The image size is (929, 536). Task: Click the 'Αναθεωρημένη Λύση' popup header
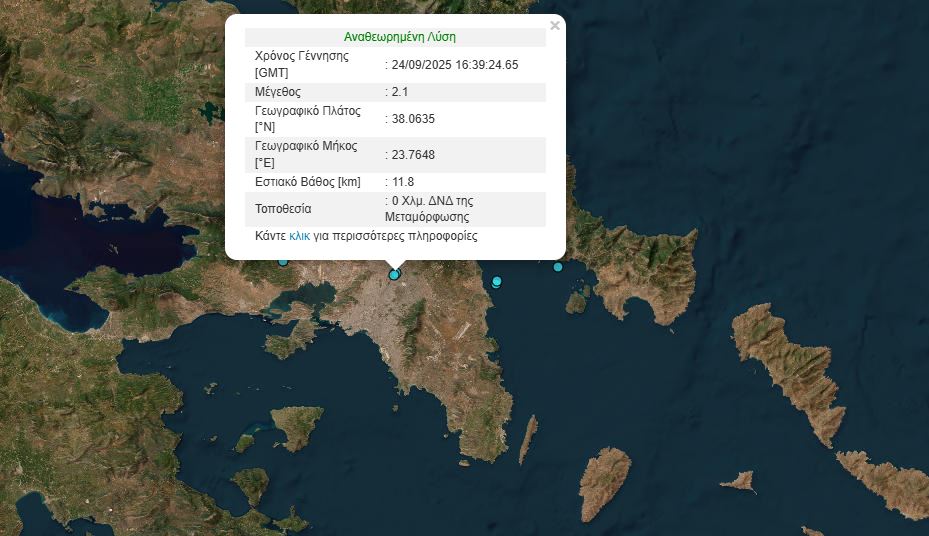pyautogui.click(x=399, y=37)
